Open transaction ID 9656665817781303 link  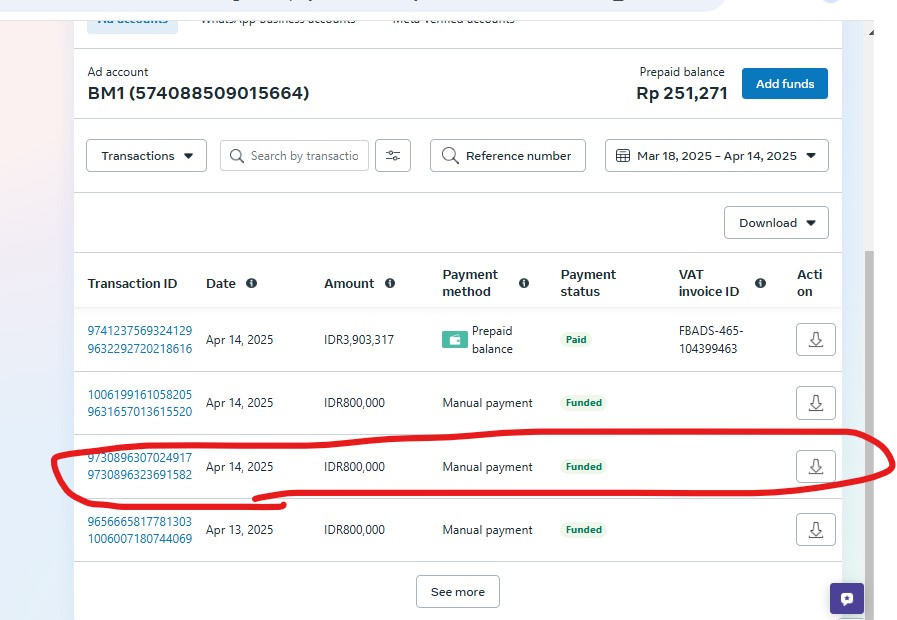pyautogui.click(x=140, y=521)
